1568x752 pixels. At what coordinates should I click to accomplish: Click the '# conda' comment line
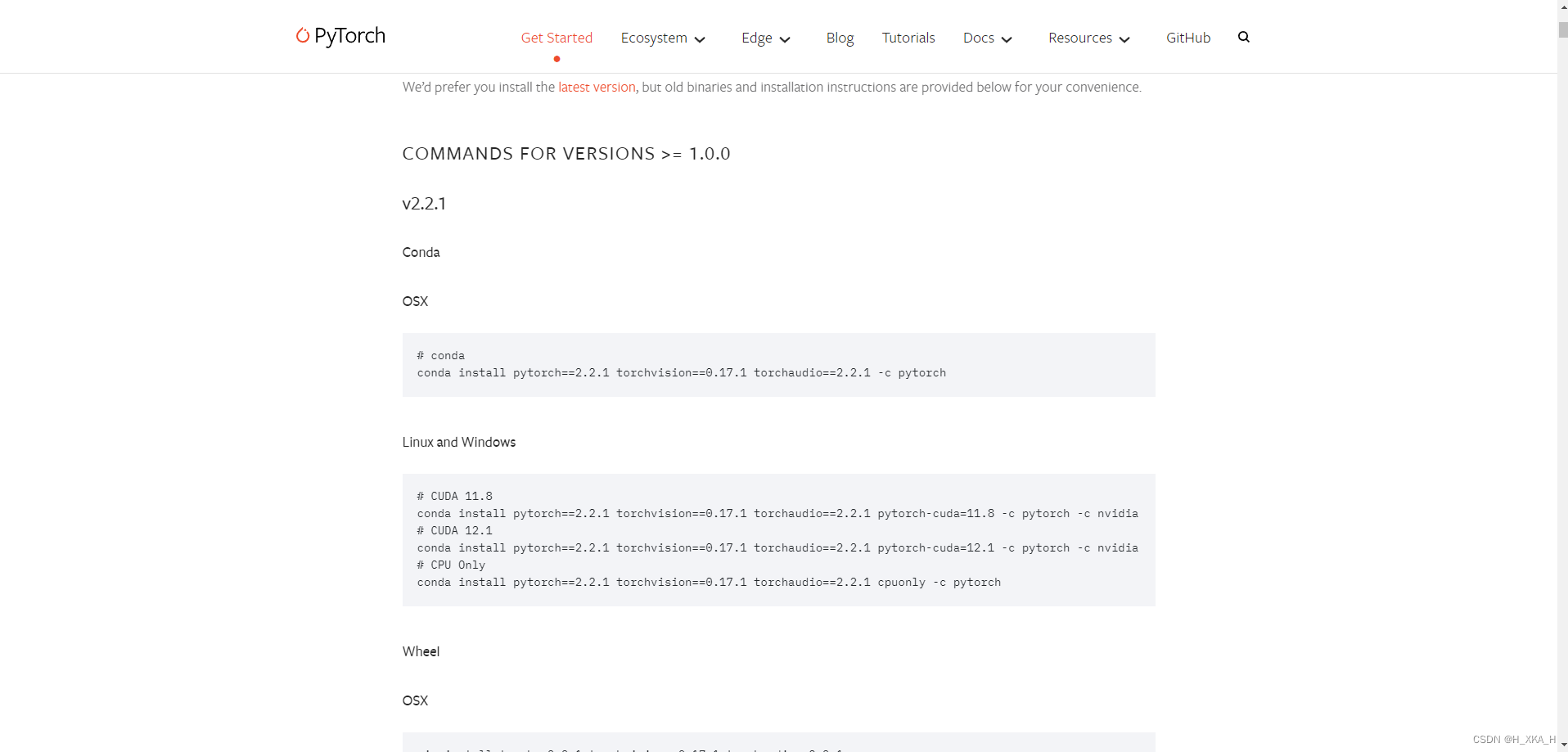(x=440, y=355)
